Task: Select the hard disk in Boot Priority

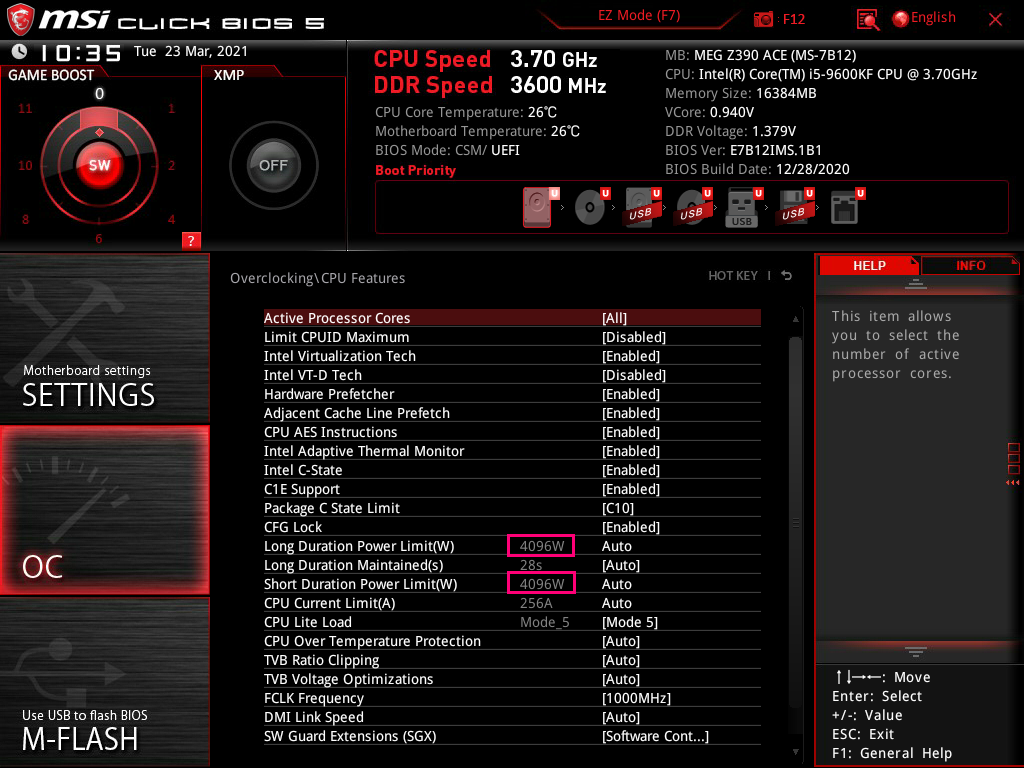Action: coord(537,207)
